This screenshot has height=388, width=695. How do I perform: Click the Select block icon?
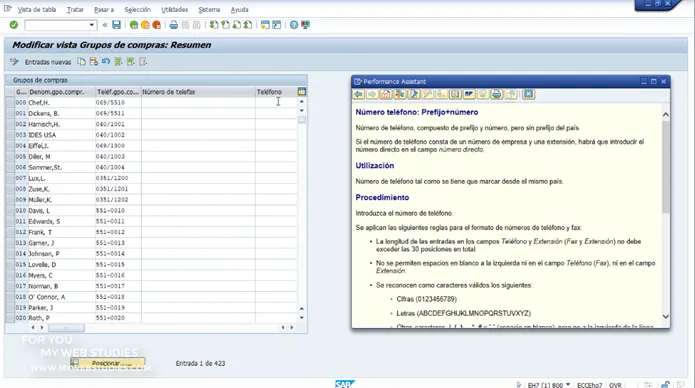(131, 62)
